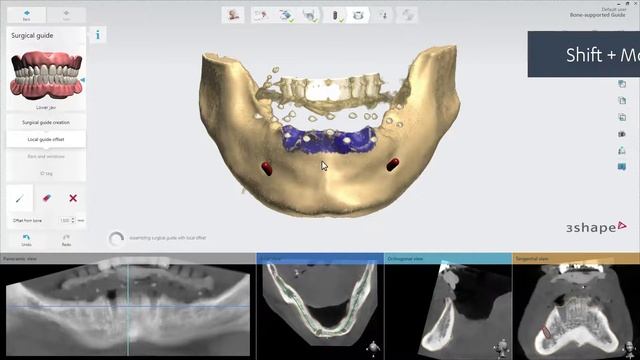The image size is (640, 360).
Task: Open the Bars and windows step
Action: point(46,156)
